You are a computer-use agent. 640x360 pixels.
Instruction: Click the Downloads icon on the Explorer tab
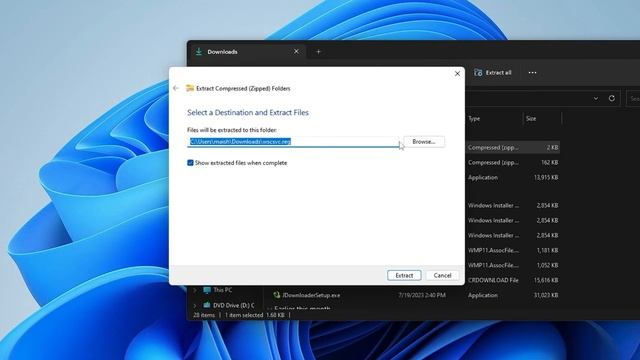click(x=199, y=52)
